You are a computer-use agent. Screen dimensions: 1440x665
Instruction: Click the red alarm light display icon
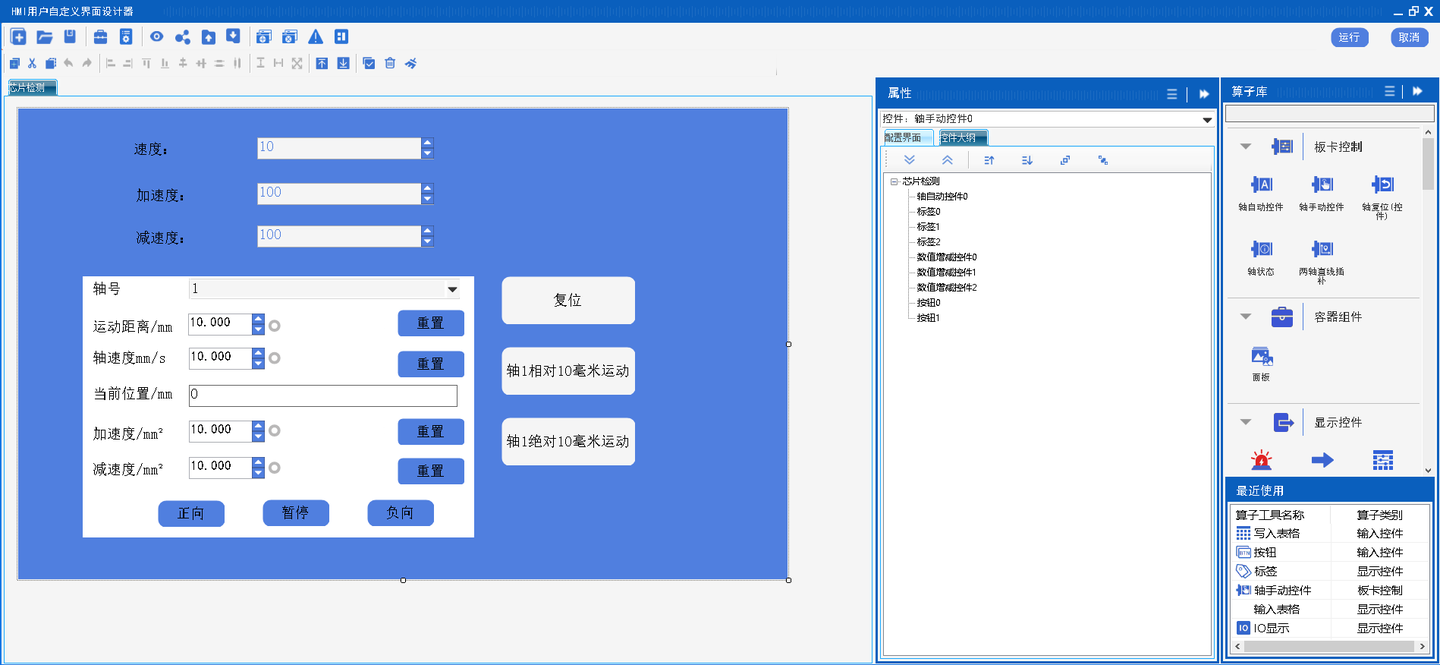point(1261,460)
